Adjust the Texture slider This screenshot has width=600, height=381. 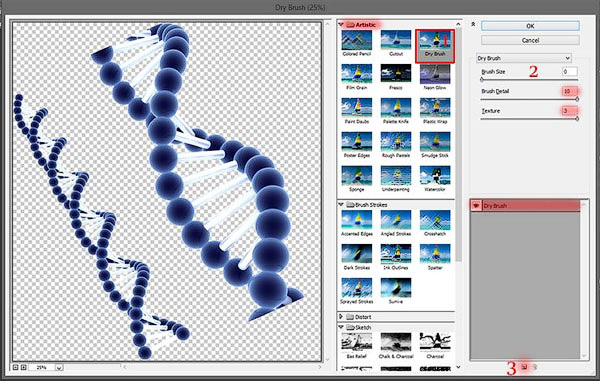577,119
